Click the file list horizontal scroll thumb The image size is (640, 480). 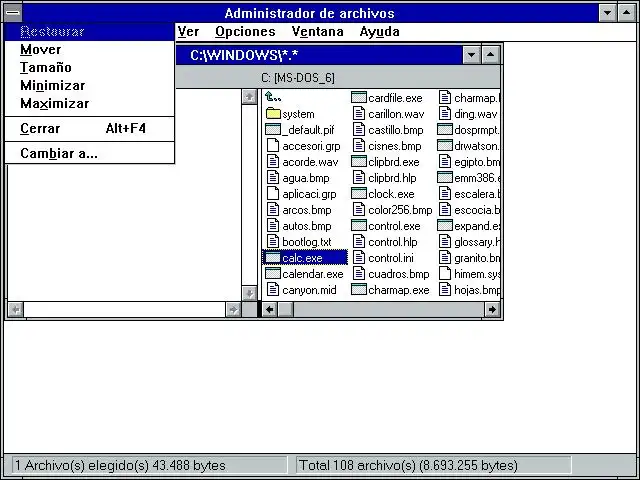(285, 309)
